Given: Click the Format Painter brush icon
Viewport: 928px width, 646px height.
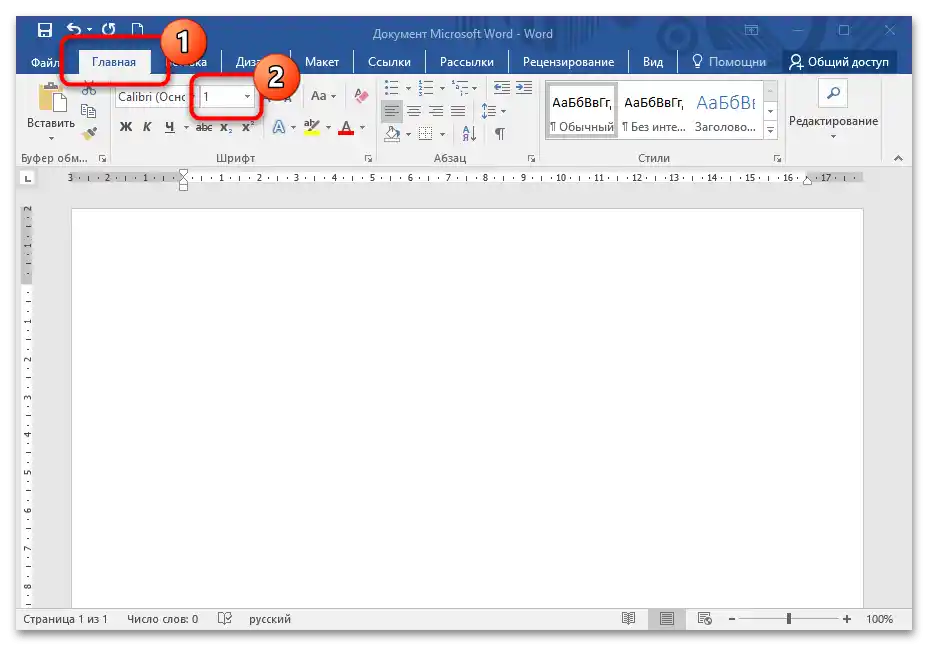Looking at the screenshot, I should [x=89, y=132].
